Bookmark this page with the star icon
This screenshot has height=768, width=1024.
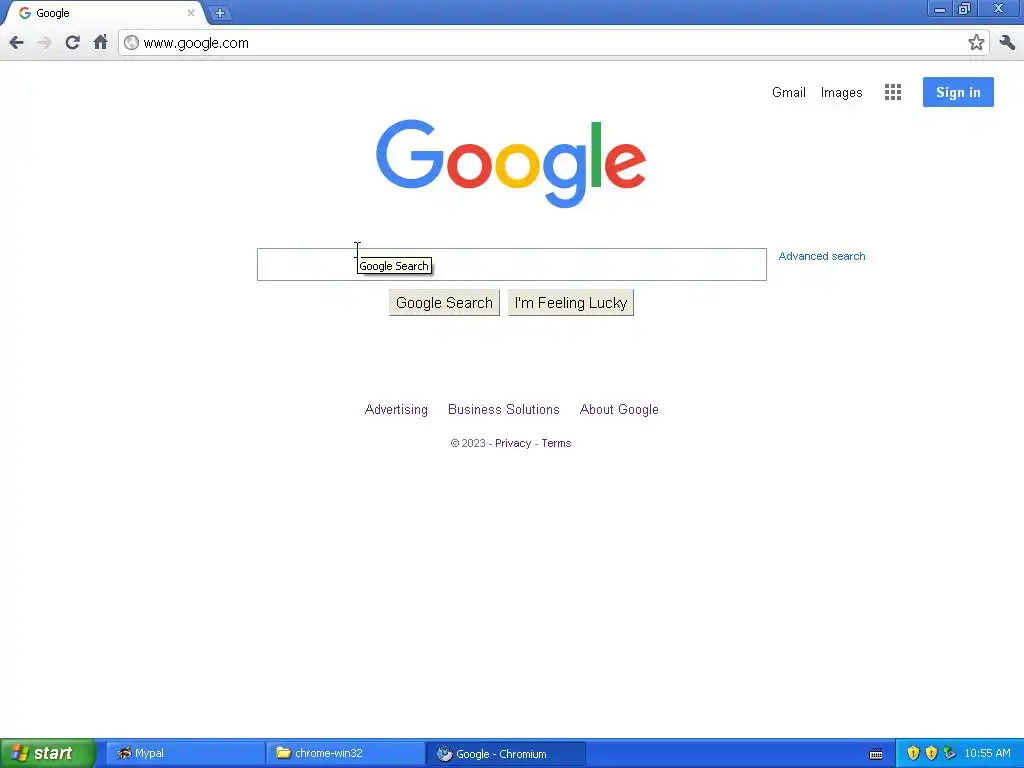976,43
